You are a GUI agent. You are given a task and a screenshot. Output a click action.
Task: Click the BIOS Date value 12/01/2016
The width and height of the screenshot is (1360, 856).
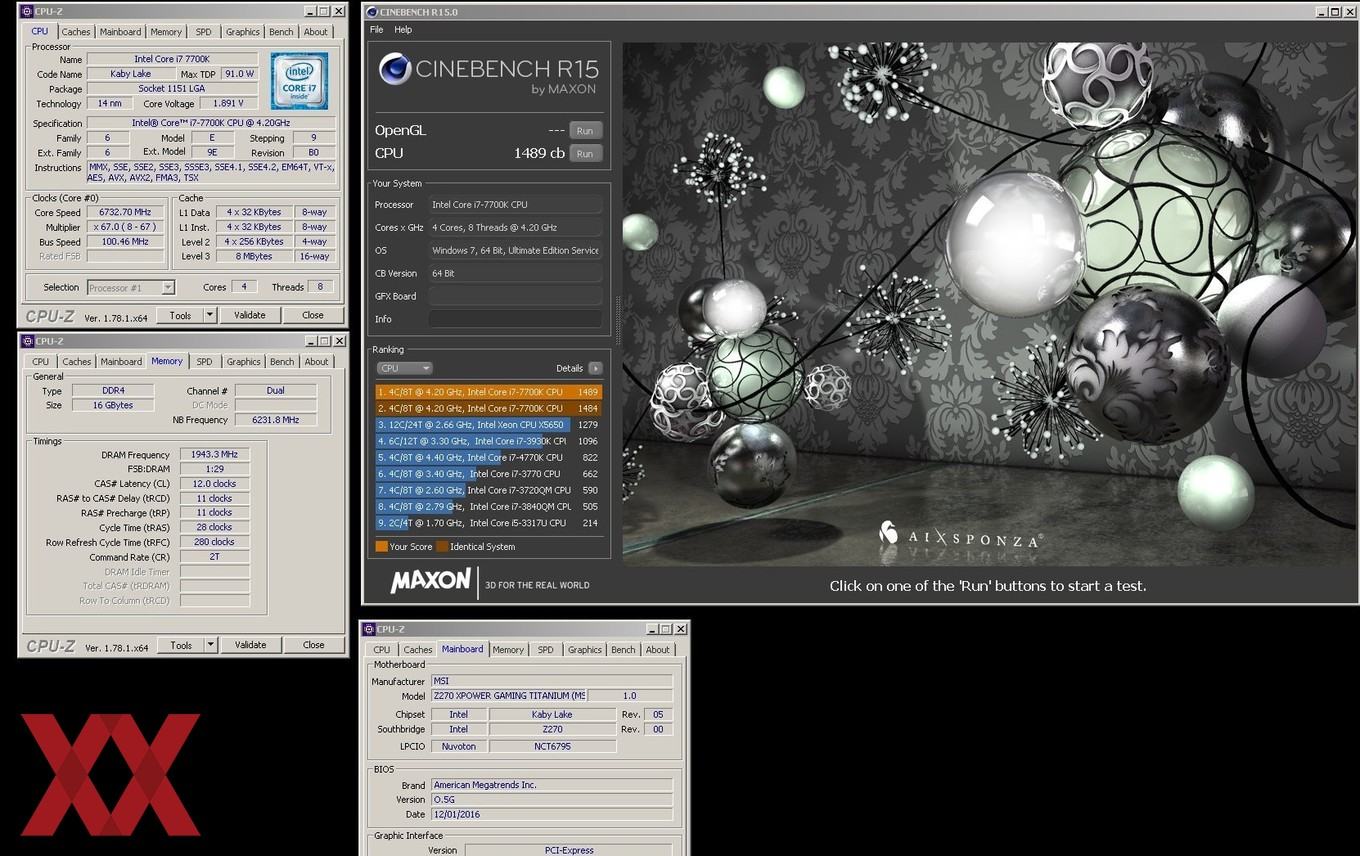[x=552, y=815]
